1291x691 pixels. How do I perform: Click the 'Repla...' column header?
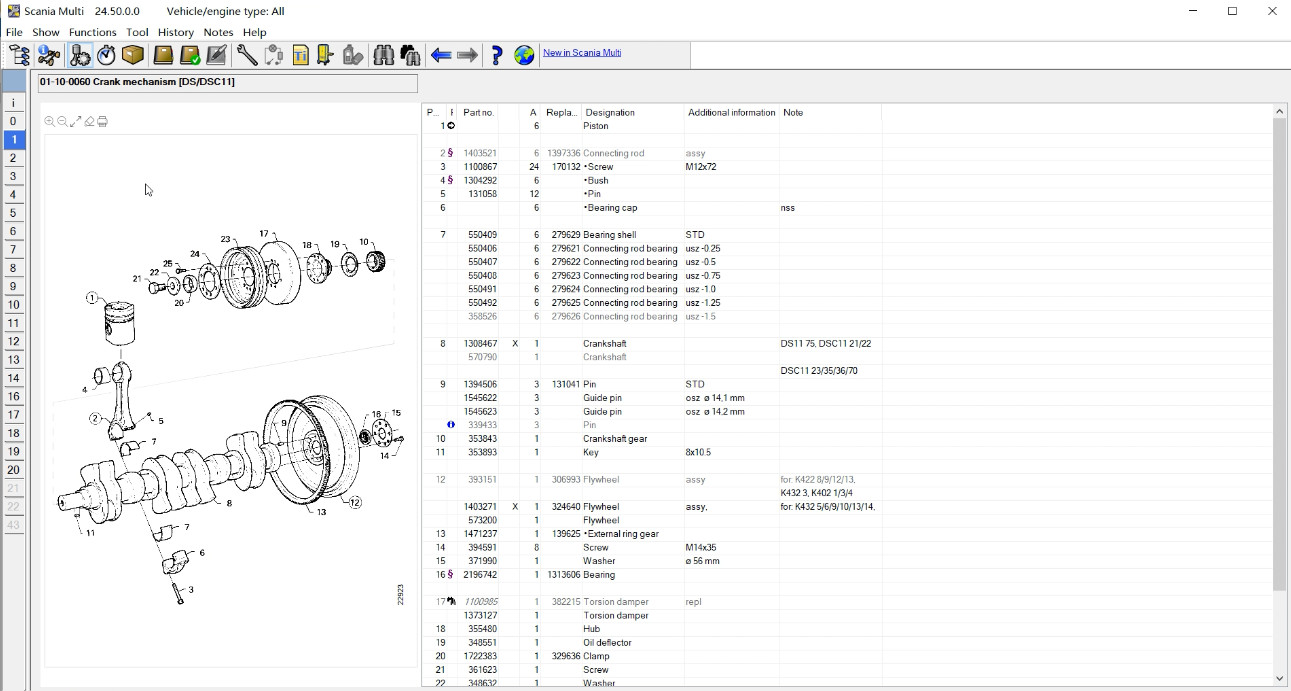tap(562, 112)
